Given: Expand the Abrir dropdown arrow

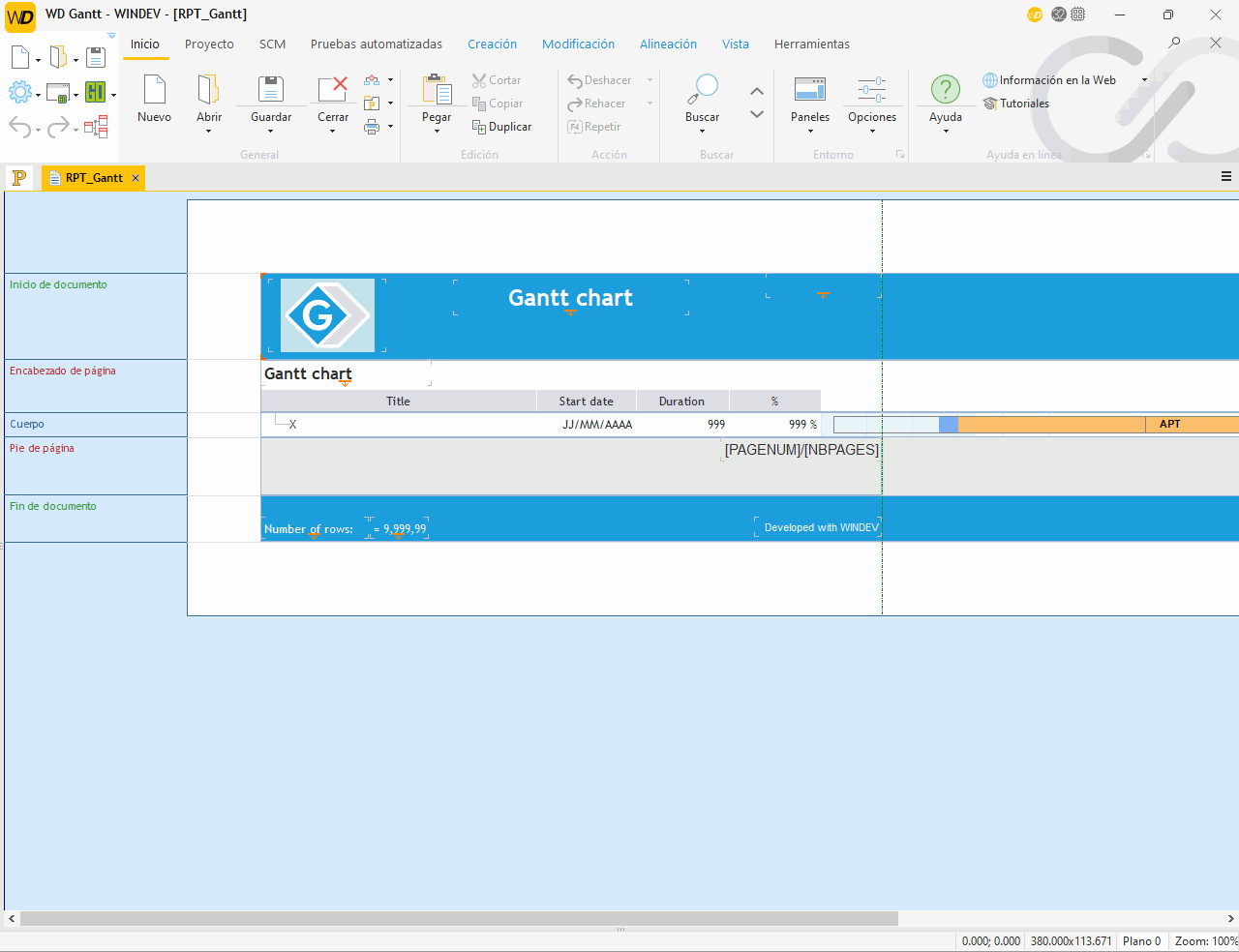Looking at the screenshot, I should pos(208,132).
